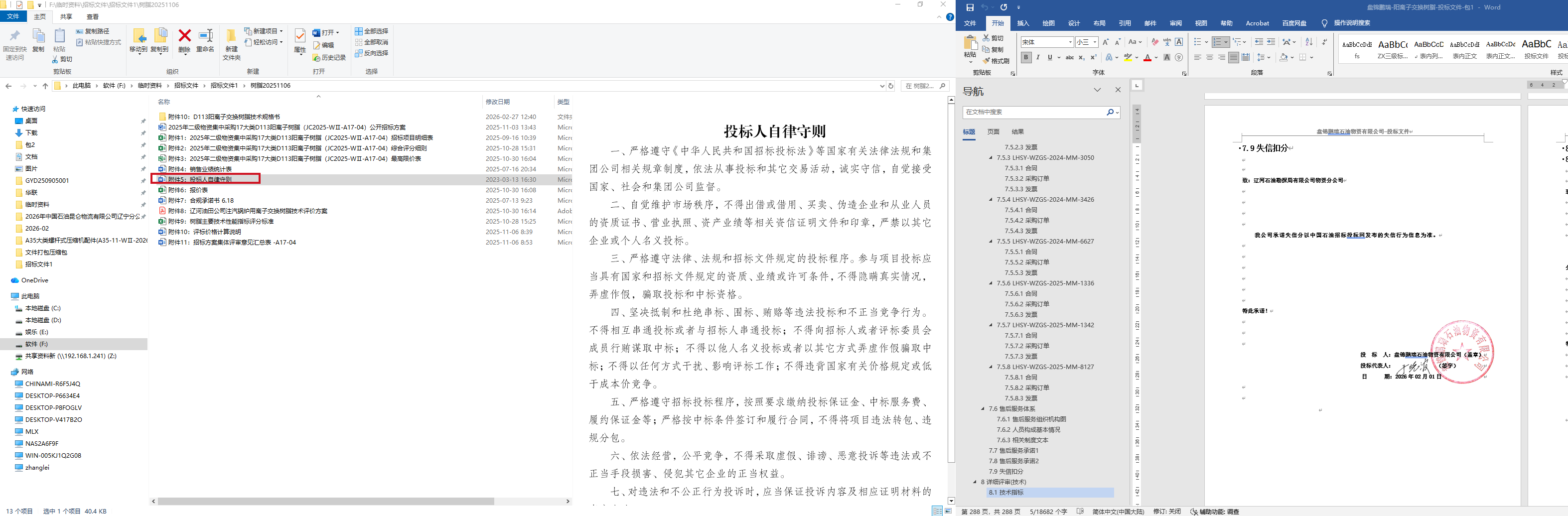Open Properties (属性) icon in Explorer ribbon
The height and width of the screenshot is (516, 1568).
299,36
